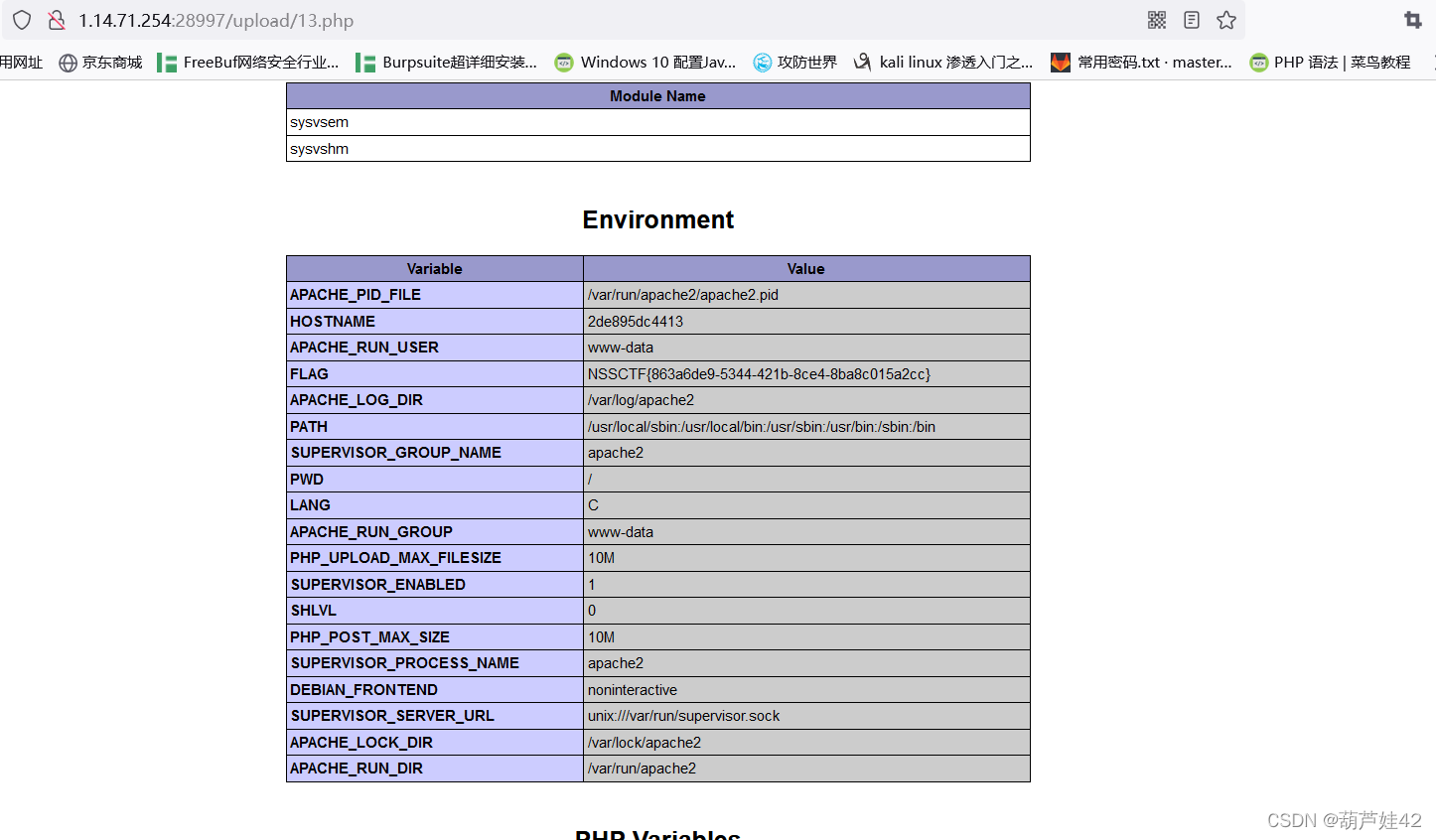The width and height of the screenshot is (1436, 840).
Task: Open the PHP 语法 菜鸟教程 bookmark
Action: click(x=1331, y=63)
